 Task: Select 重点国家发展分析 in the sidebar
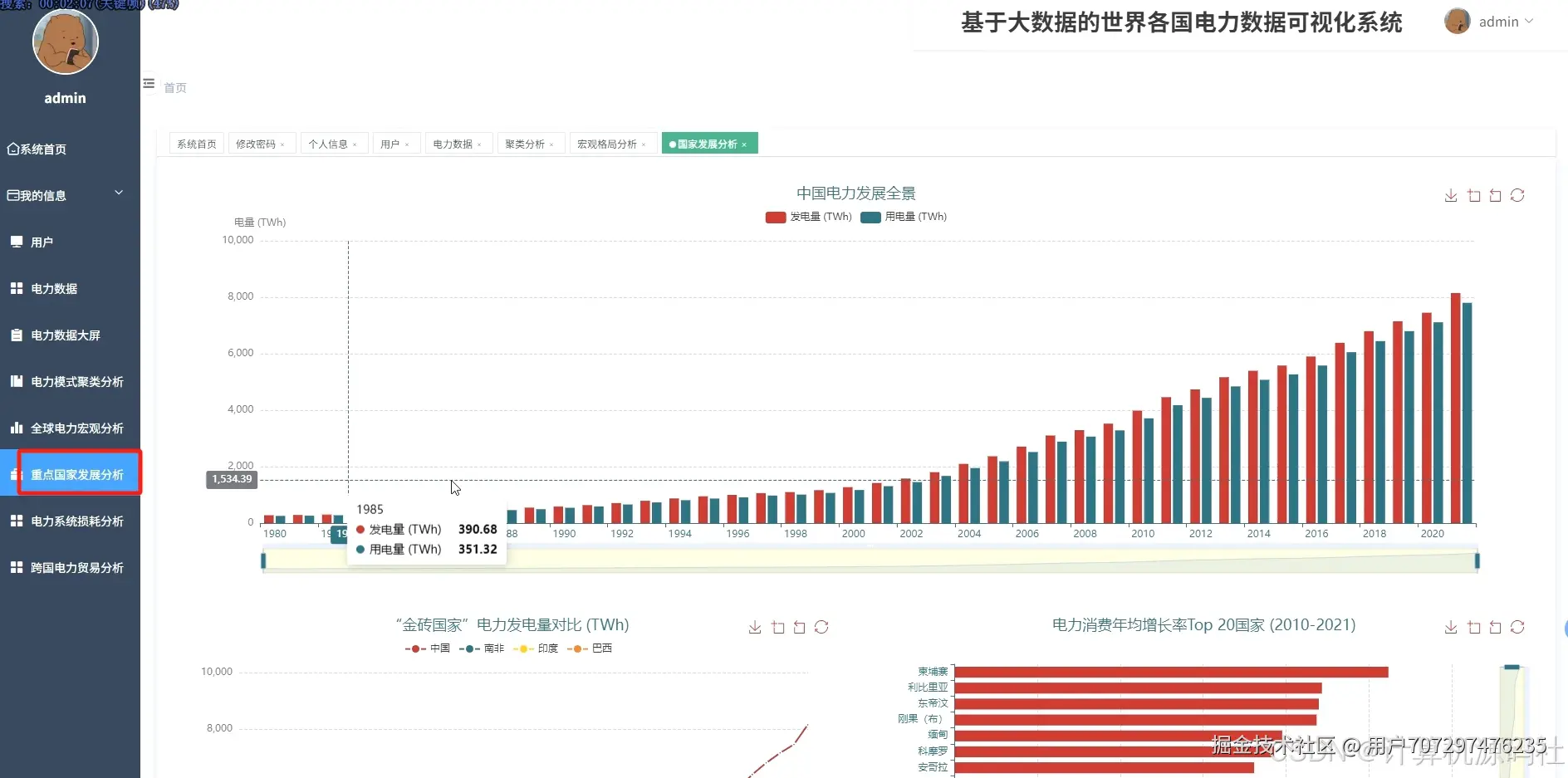(78, 474)
